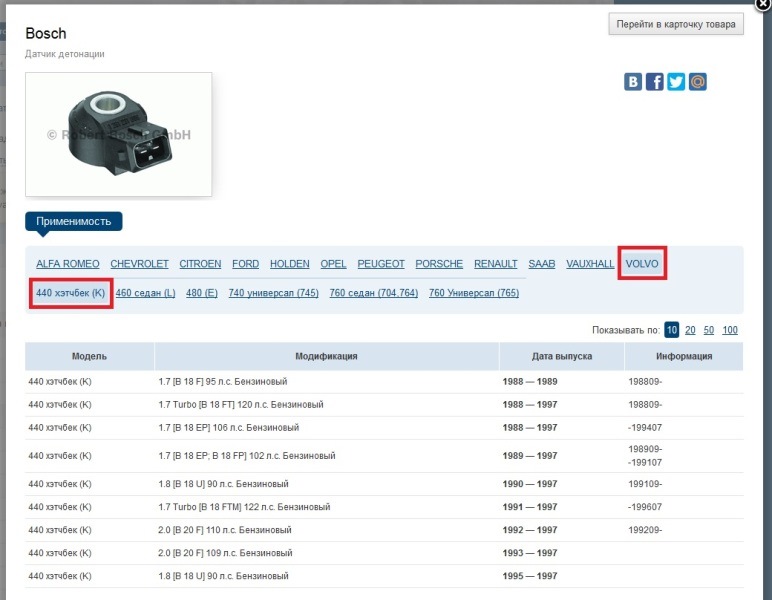Share via Mail.ru @ icon
The image size is (772, 600).
point(698,82)
